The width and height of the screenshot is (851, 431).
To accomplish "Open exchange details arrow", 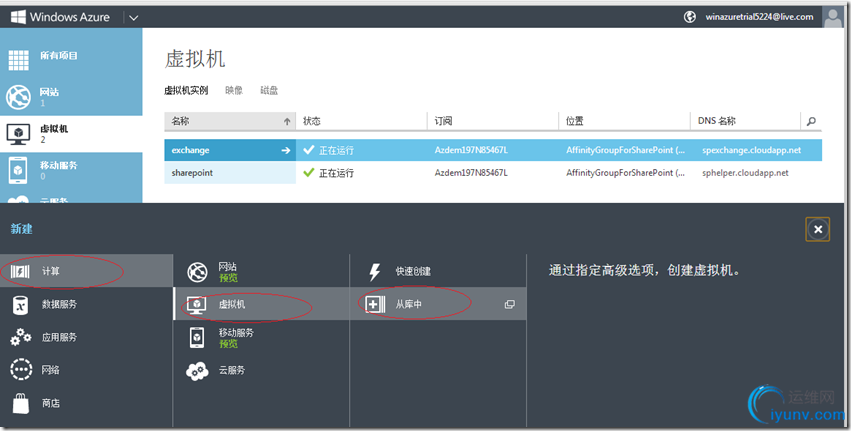I will [x=285, y=150].
